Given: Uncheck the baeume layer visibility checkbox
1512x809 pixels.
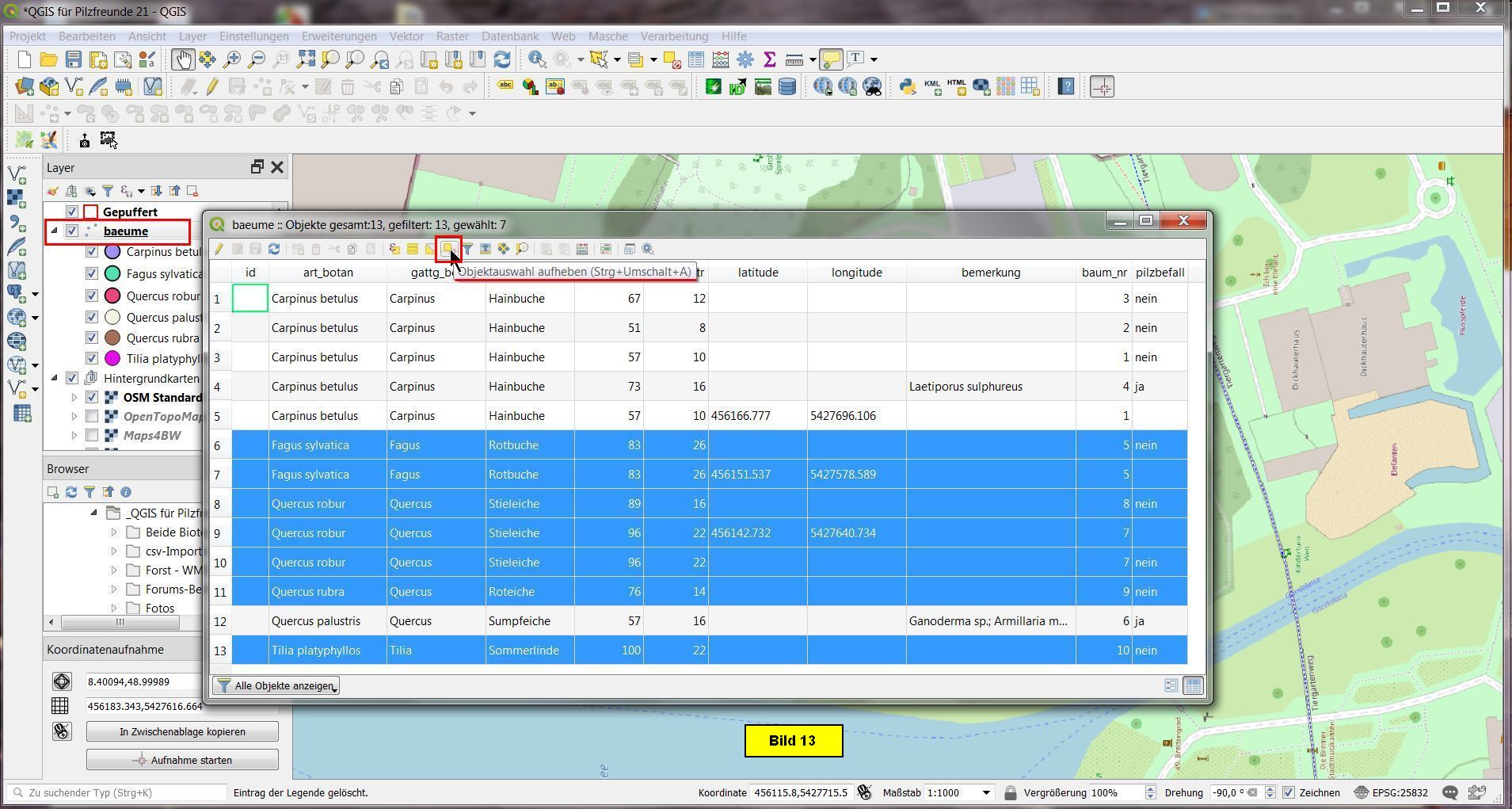Looking at the screenshot, I should tap(72, 231).
